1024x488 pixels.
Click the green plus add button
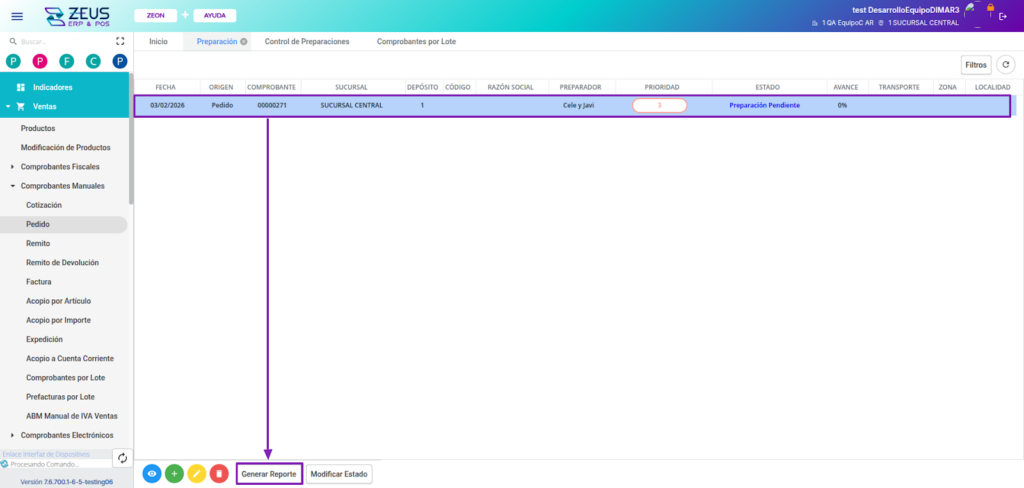tap(174, 474)
